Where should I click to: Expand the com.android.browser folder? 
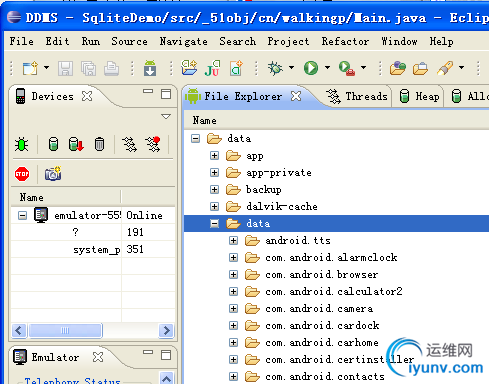[x=234, y=275]
